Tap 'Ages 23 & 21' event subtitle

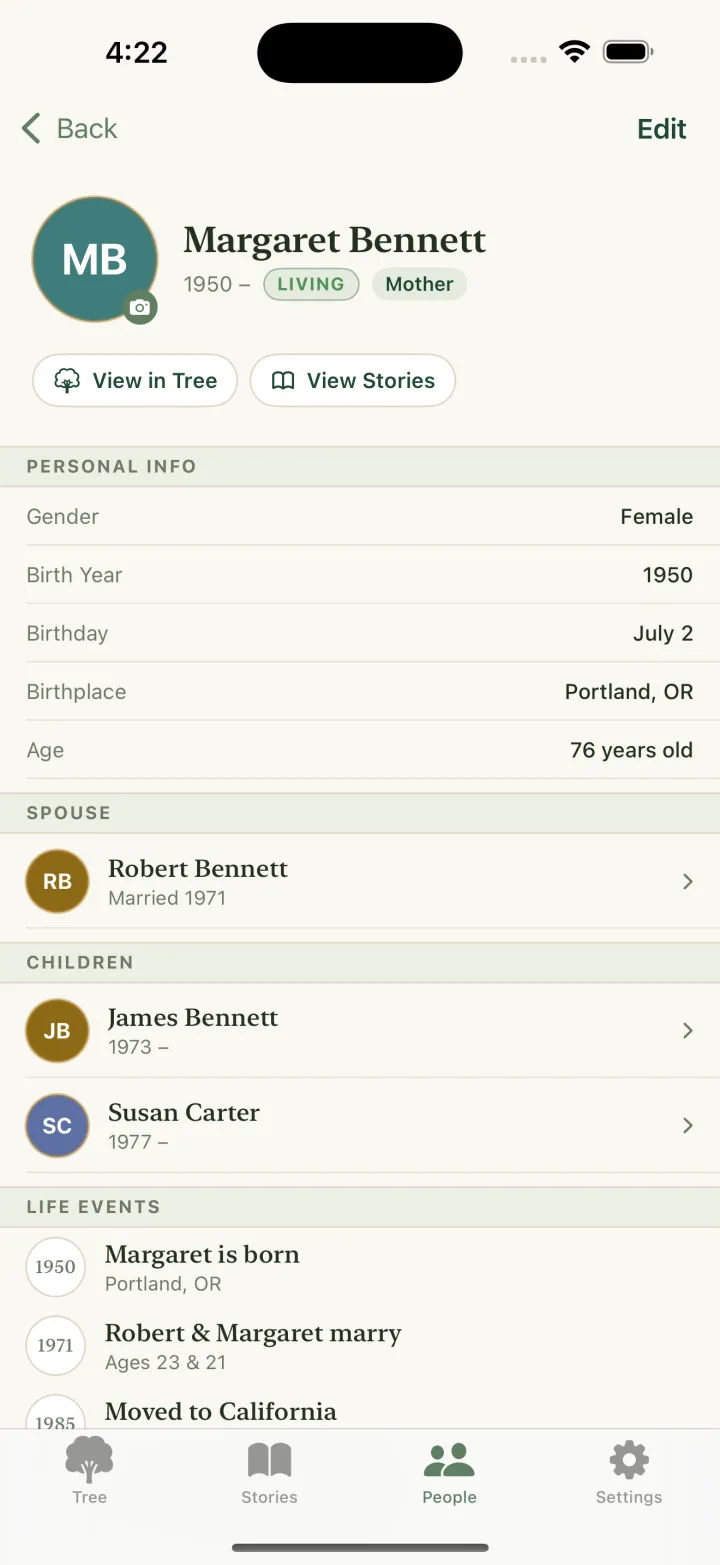pyautogui.click(x=165, y=1362)
